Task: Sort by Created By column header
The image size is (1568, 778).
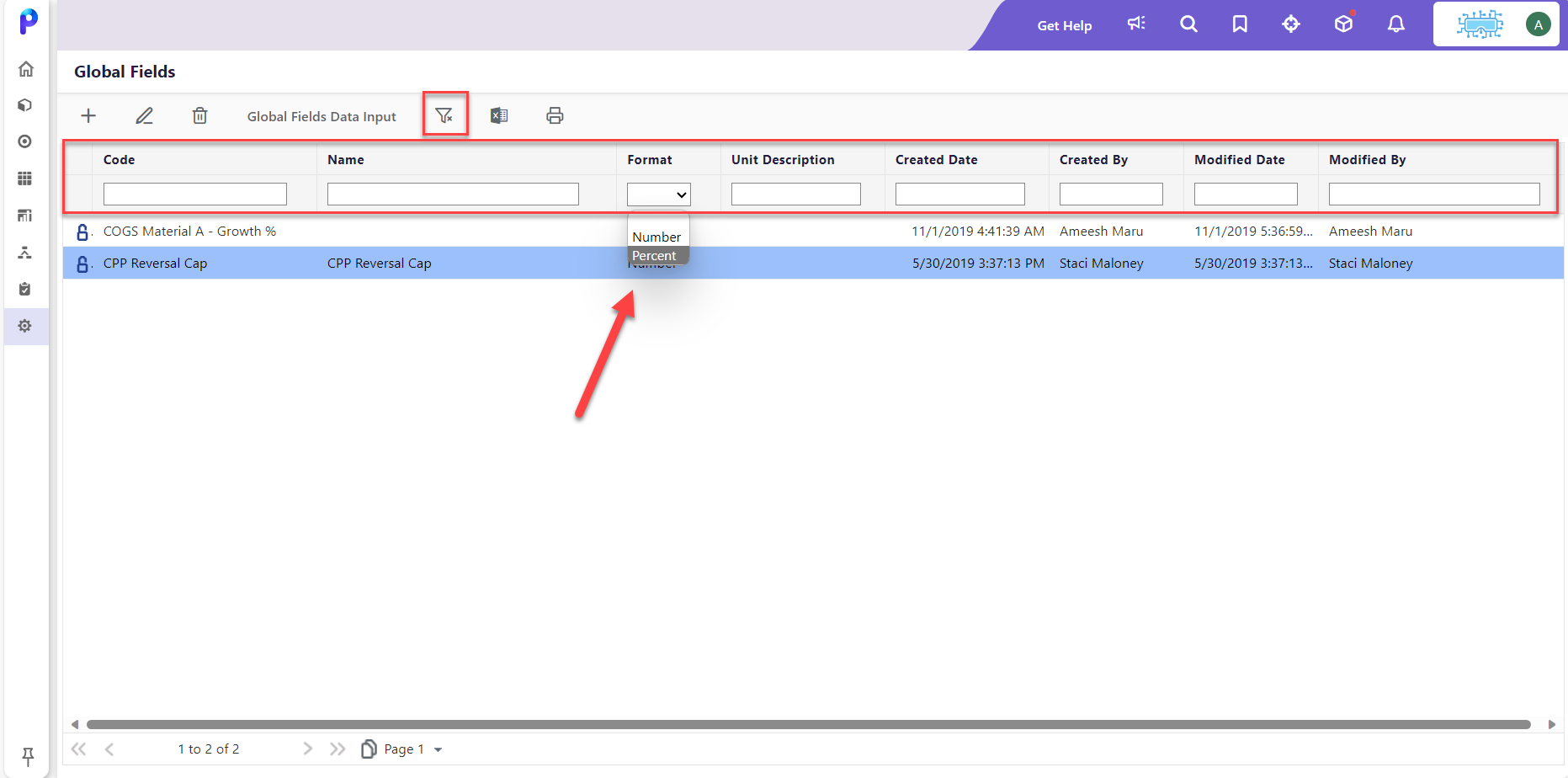Action: click(x=1093, y=160)
